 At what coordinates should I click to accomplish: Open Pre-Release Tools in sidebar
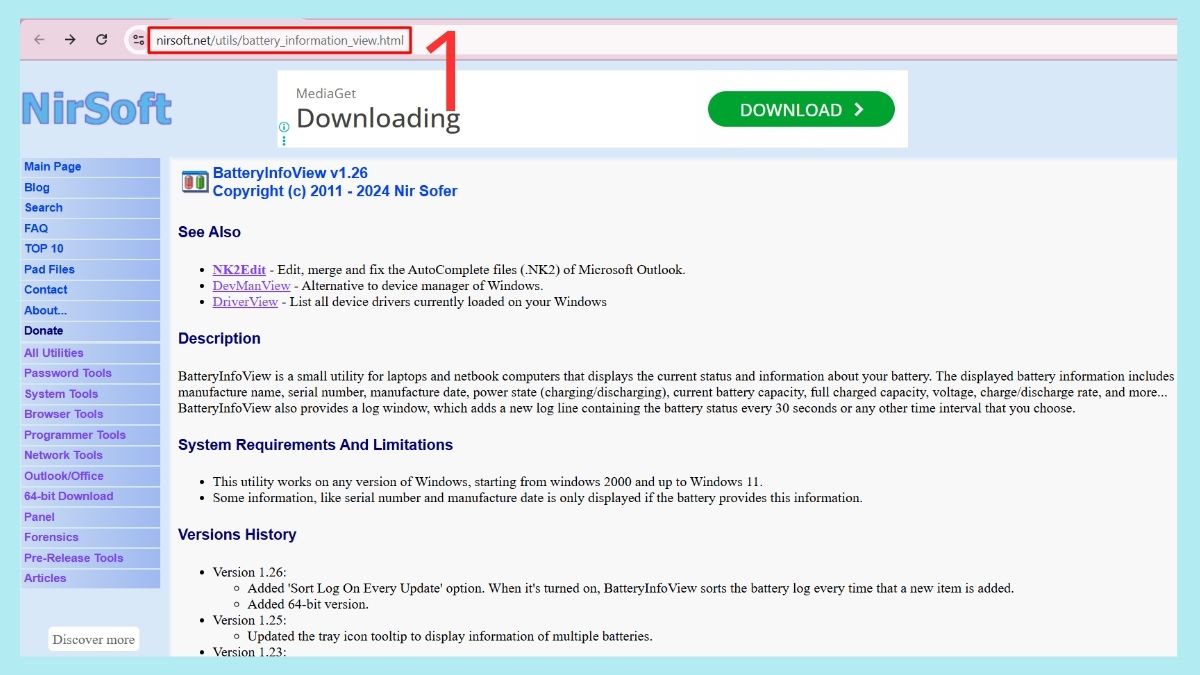pos(74,558)
